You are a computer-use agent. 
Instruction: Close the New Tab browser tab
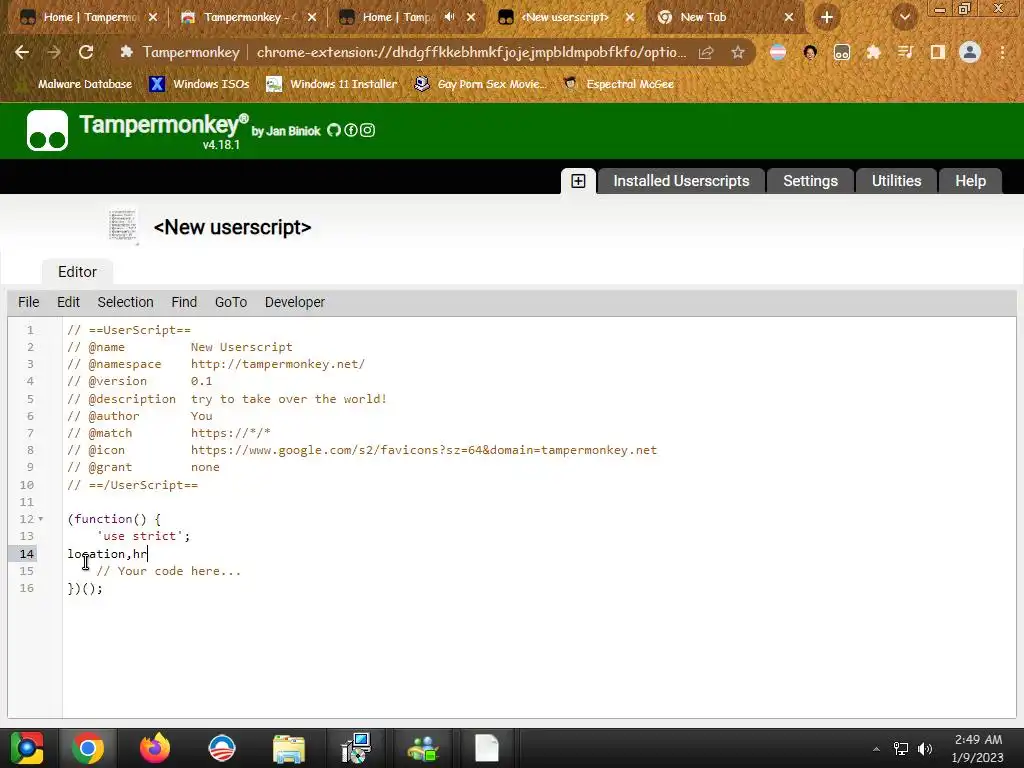pos(789,17)
